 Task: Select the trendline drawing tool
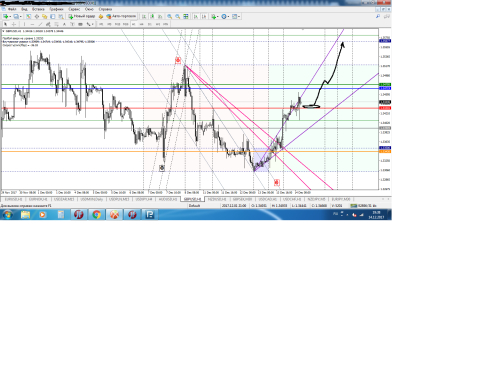40,24
